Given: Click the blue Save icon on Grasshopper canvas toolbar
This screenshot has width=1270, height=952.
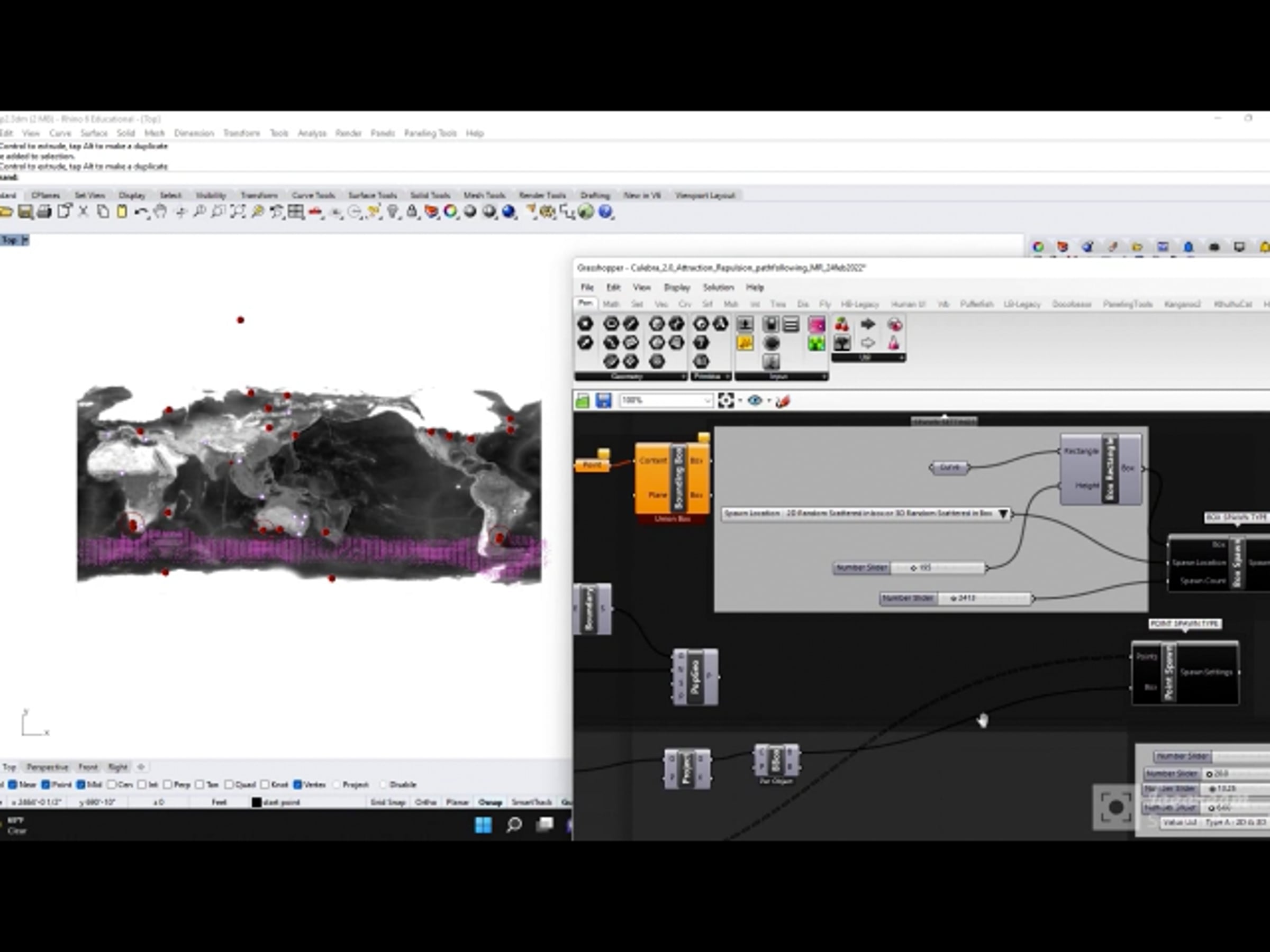Looking at the screenshot, I should tap(603, 400).
